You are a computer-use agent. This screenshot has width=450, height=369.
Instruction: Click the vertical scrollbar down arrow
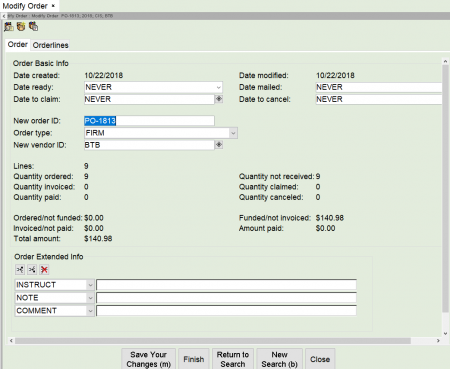pyautogui.click(x=445, y=333)
